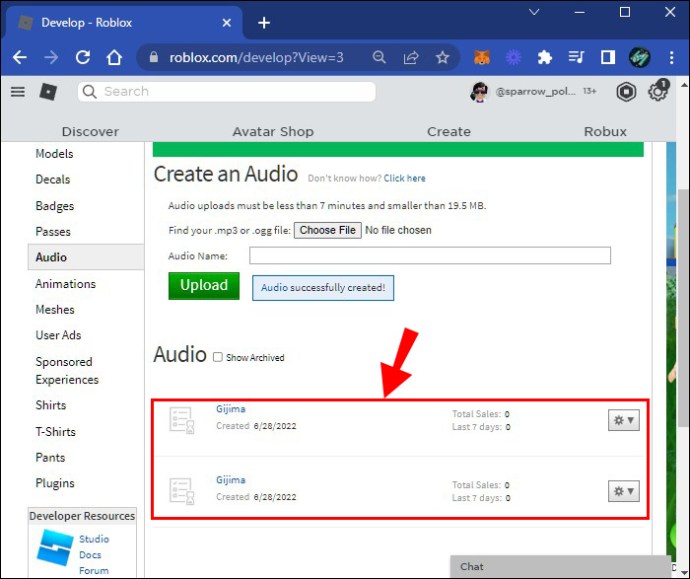
Task: Bookmark this page with the star icon
Action: [x=442, y=57]
